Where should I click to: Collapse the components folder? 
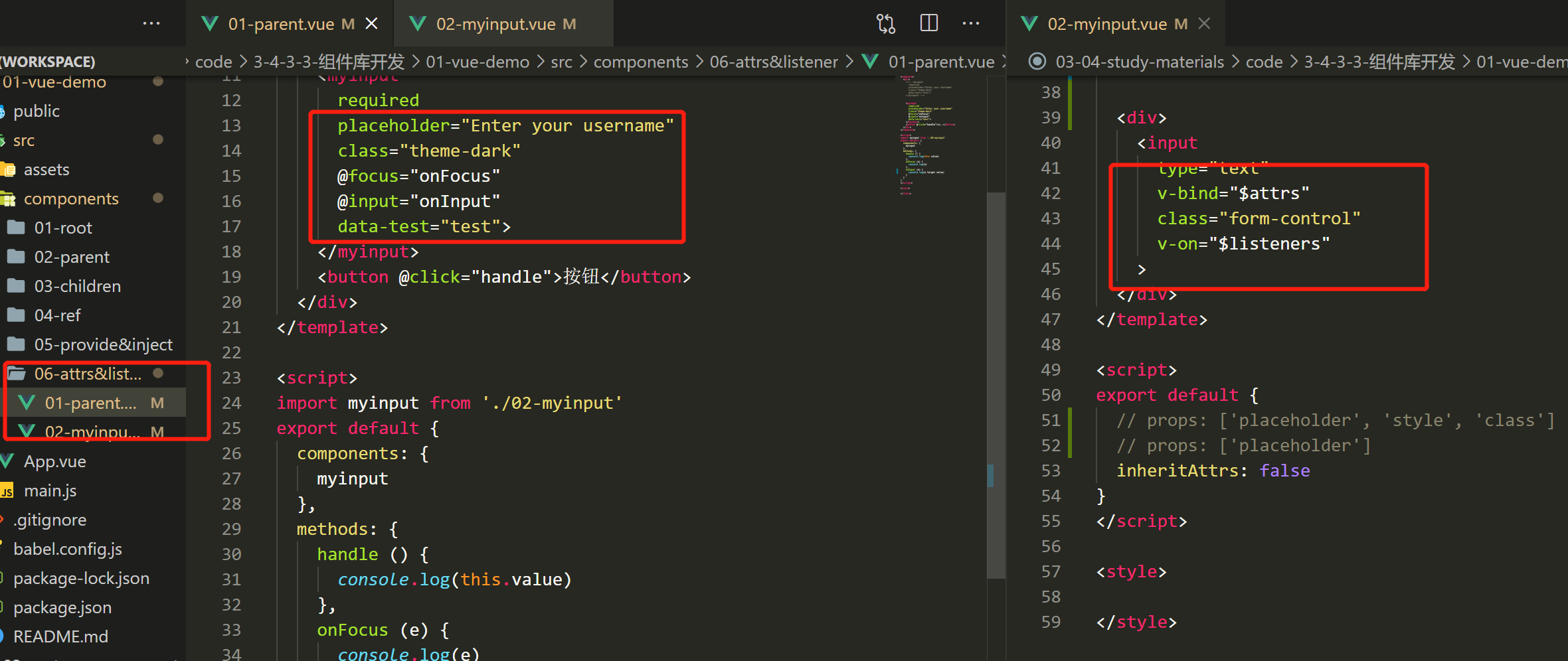pyautogui.click(x=71, y=198)
